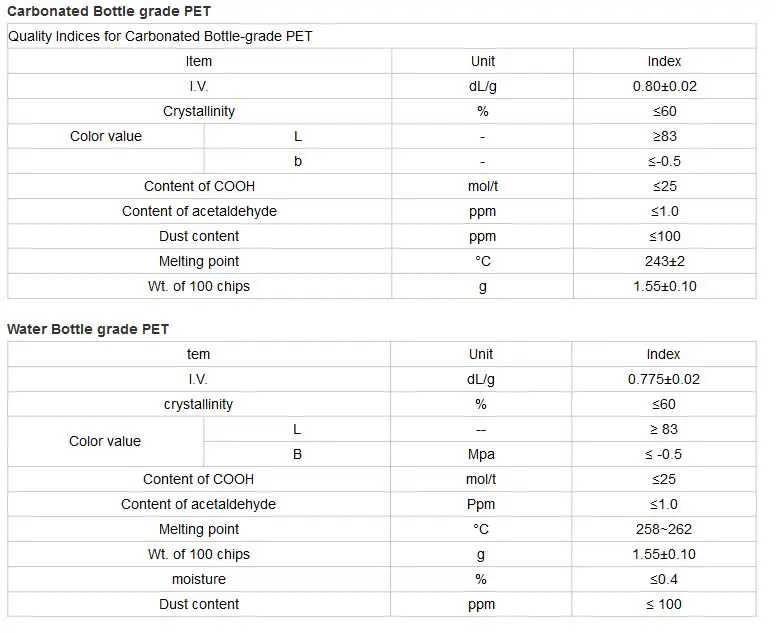776x633 pixels.
Task: Click the ≤0.4 moisture index value
Action: pos(664,579)
